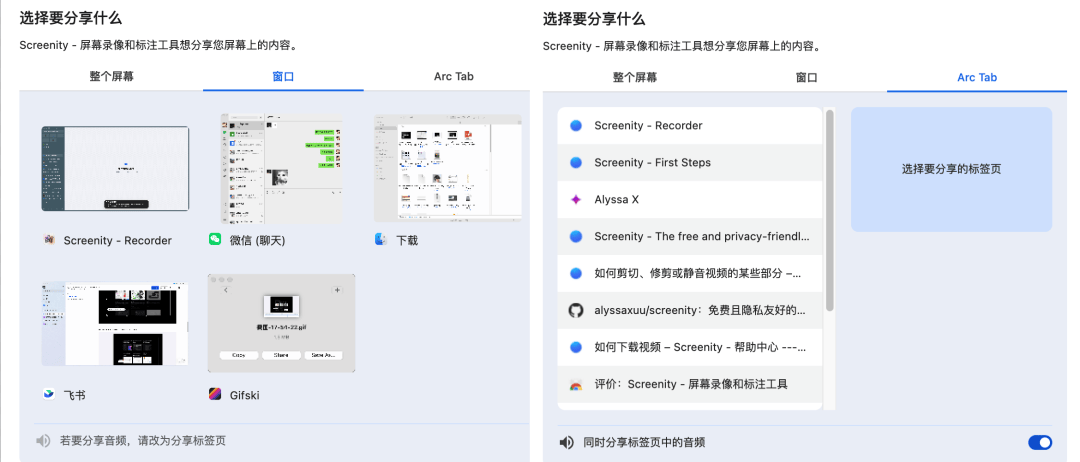1080x462 pixels.
Task: Select the Screenity - Recorder window thumbnail
Action: coord(115,168)
